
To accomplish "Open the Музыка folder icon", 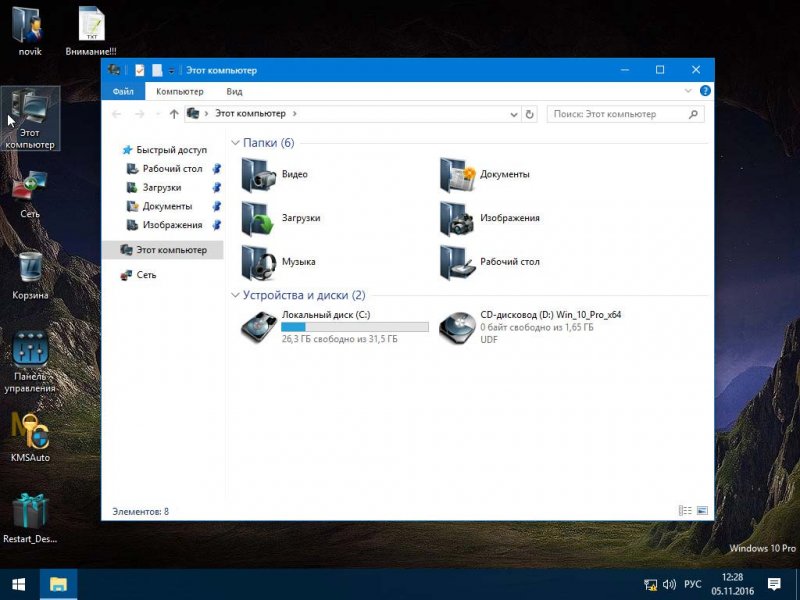I will click(259, 262).
